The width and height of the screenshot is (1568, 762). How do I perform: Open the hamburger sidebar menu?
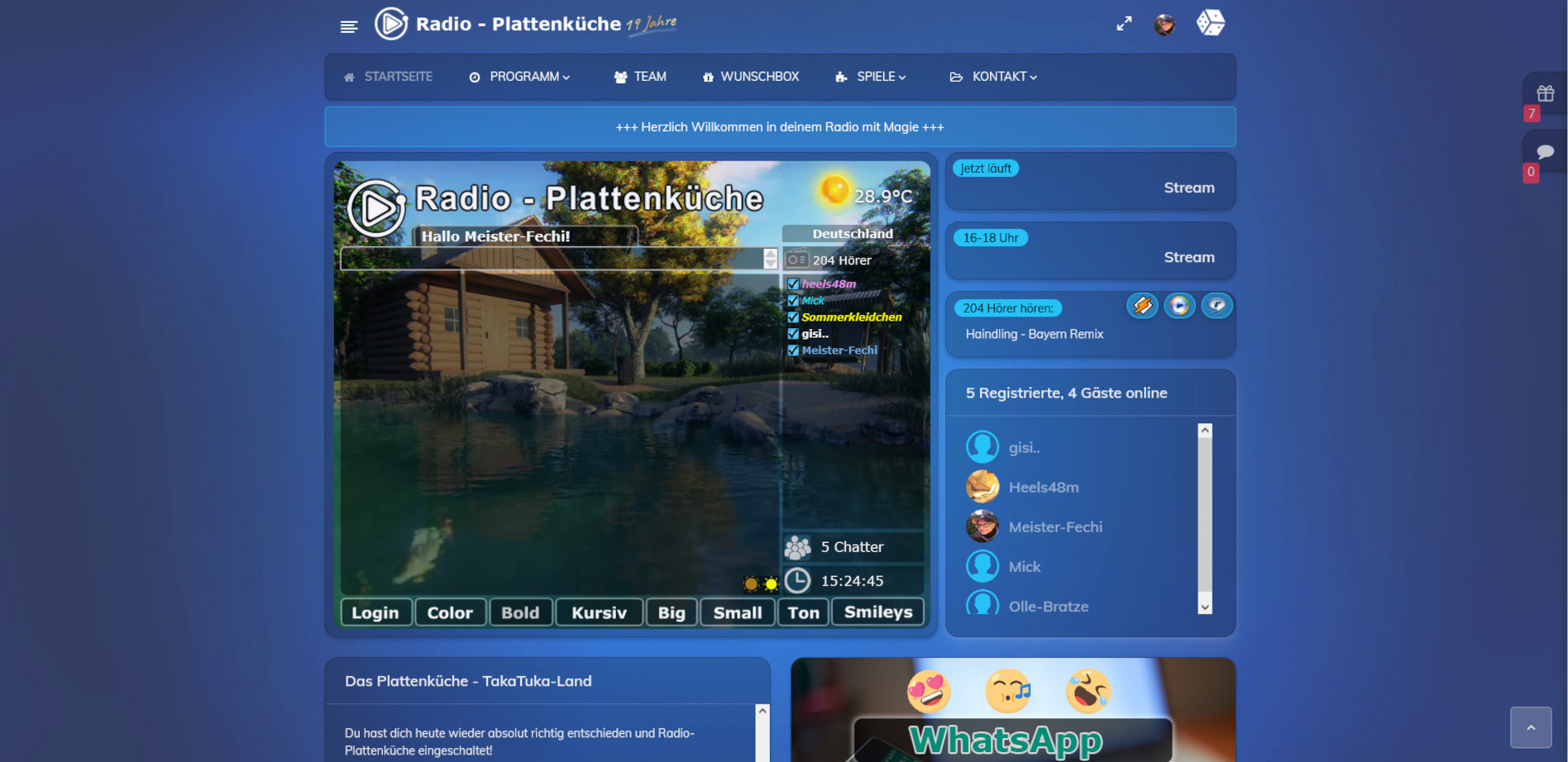[349, 26]
